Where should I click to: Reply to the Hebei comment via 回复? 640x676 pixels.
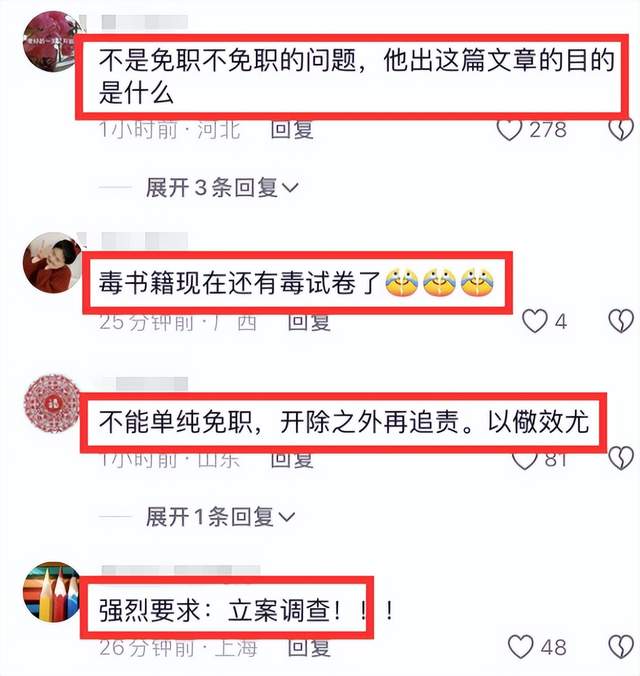point(292,130)
